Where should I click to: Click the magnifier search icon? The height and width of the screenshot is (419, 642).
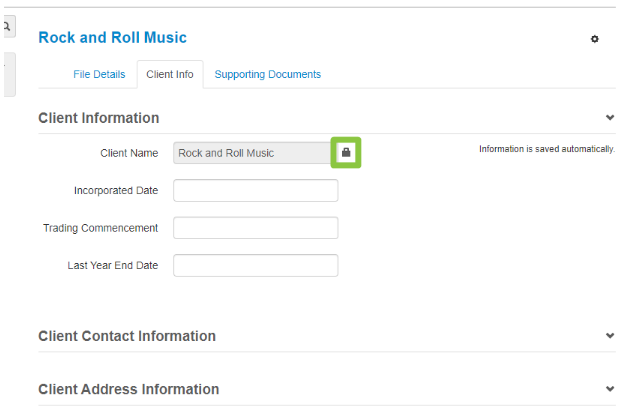[x=7, y=25]
